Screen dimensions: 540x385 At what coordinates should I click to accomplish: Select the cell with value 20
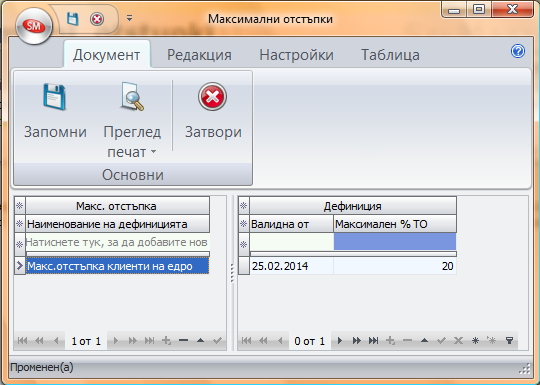tap(395, 266)
